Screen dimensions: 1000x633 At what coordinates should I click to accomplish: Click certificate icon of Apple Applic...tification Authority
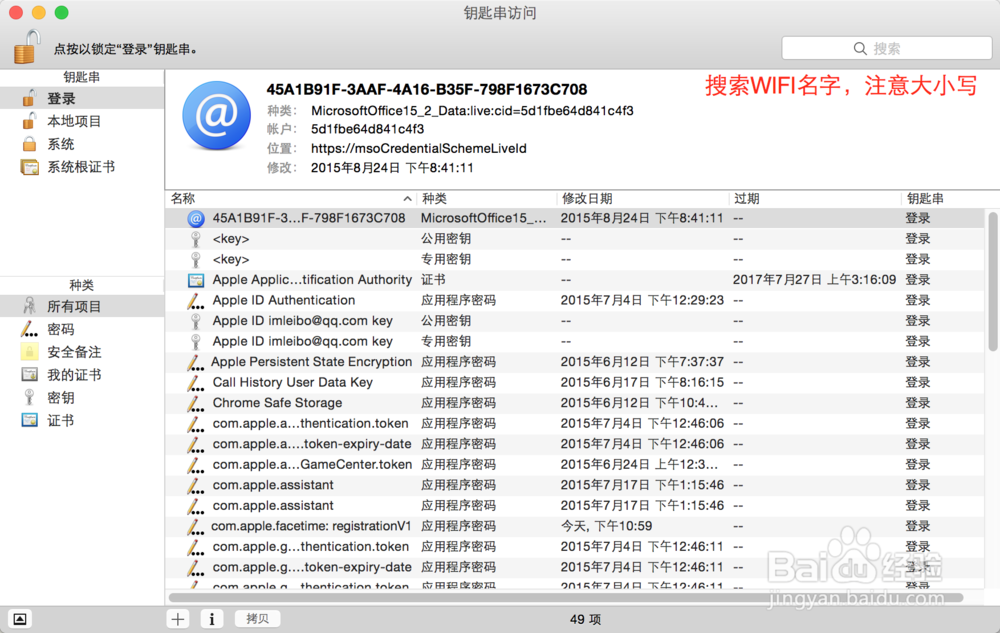click(196, 280)
